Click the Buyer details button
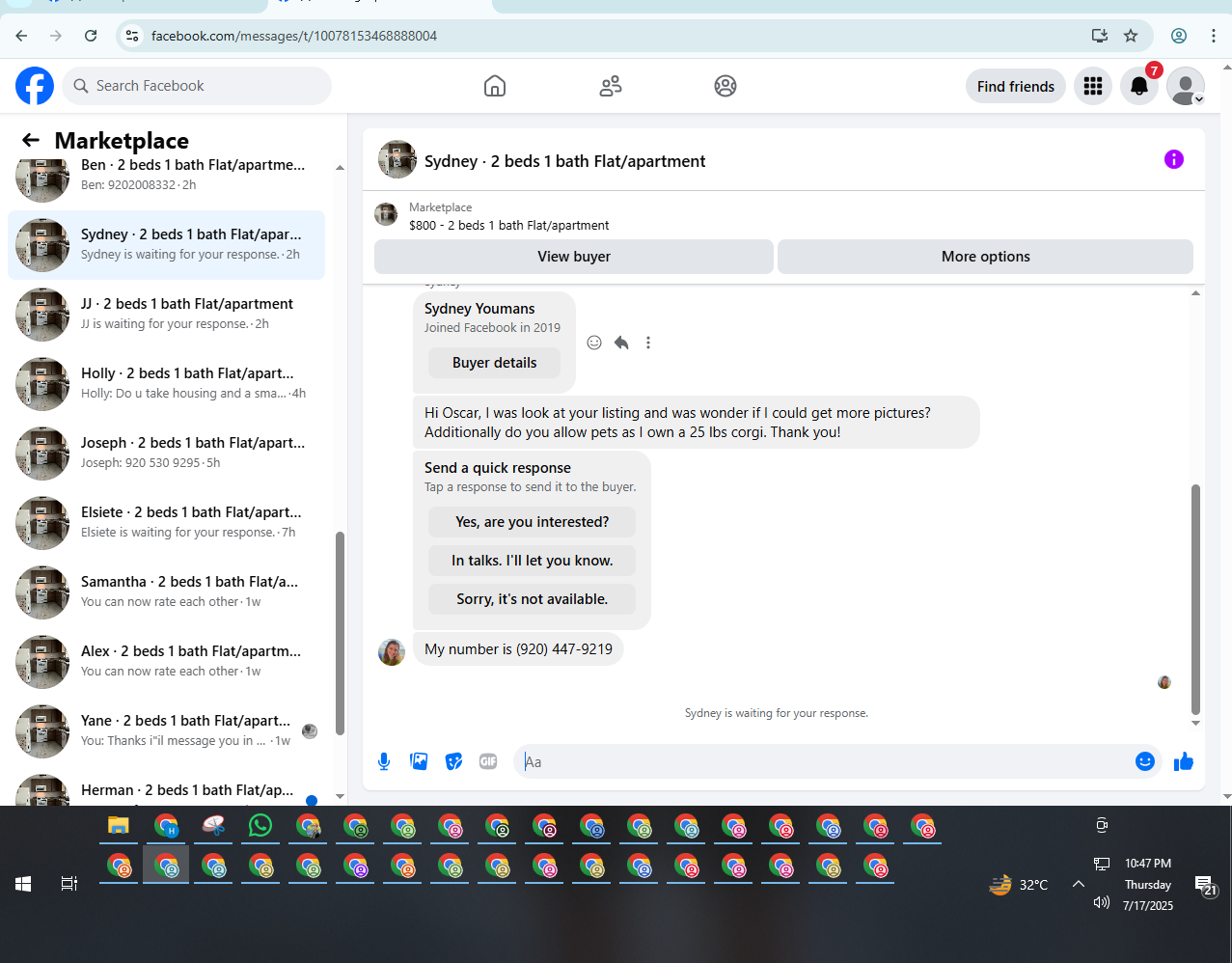Screen dimensions: 1232x963 (495, 363)
